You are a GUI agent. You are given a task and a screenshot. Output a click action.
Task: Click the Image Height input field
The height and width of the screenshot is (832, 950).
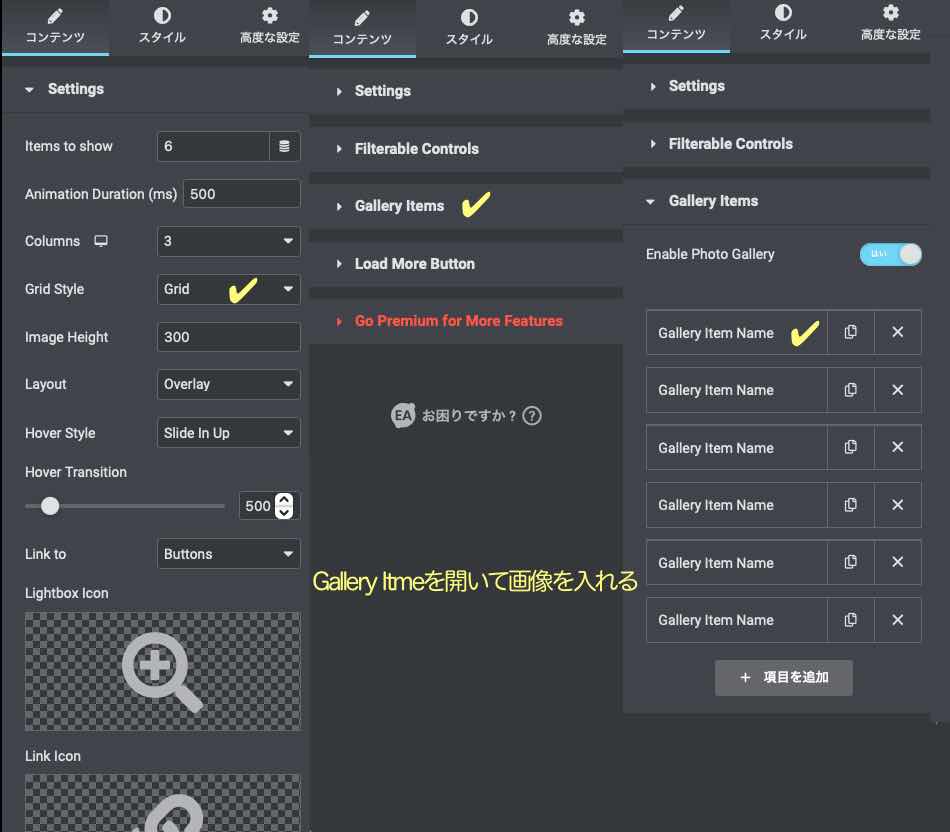229,337
